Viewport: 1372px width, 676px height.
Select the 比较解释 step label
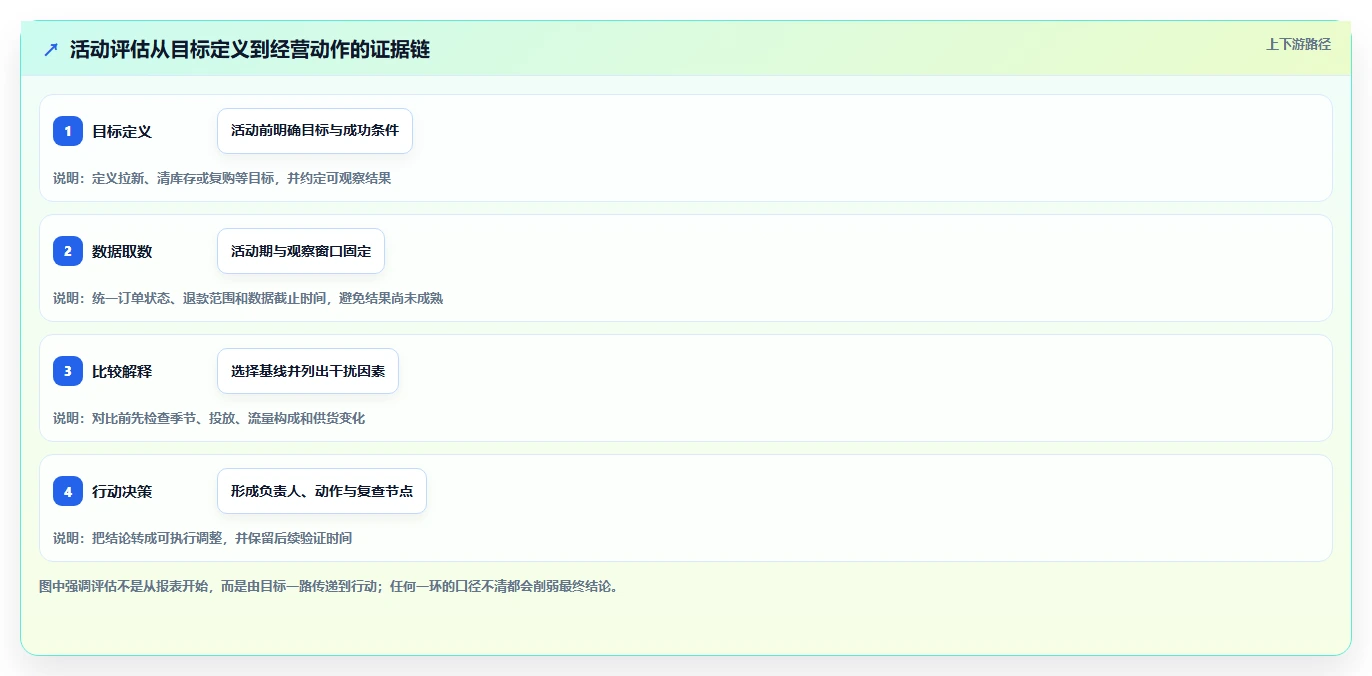[122, 371]
